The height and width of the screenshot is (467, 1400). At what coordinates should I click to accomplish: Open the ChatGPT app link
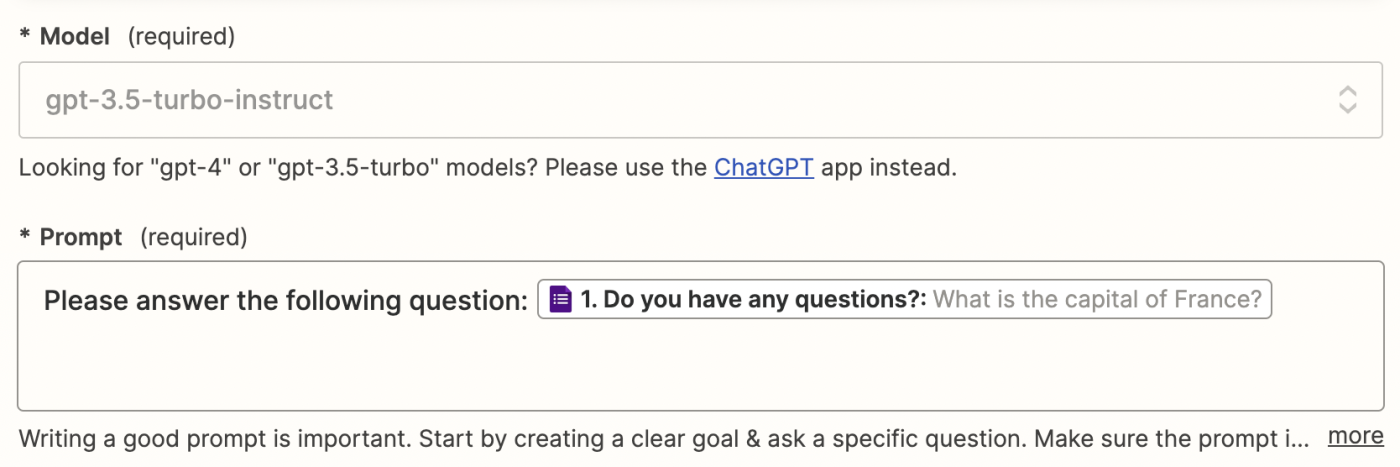click(763, 168)
